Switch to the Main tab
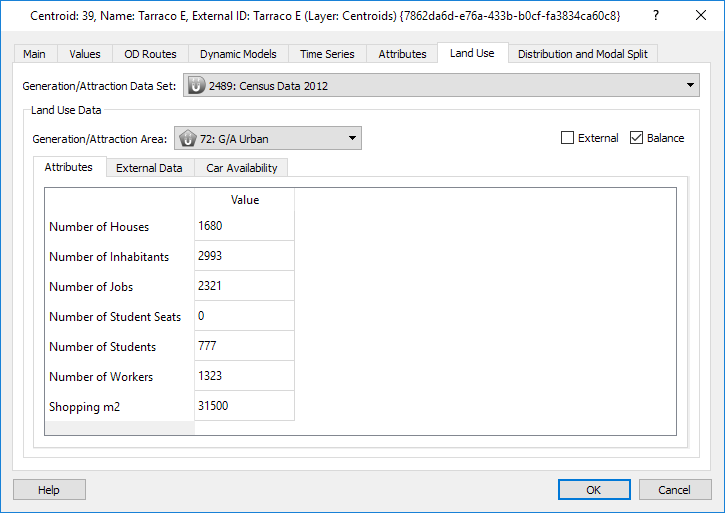The width and height of the screenshot is (725, 513). click(35, 54)
